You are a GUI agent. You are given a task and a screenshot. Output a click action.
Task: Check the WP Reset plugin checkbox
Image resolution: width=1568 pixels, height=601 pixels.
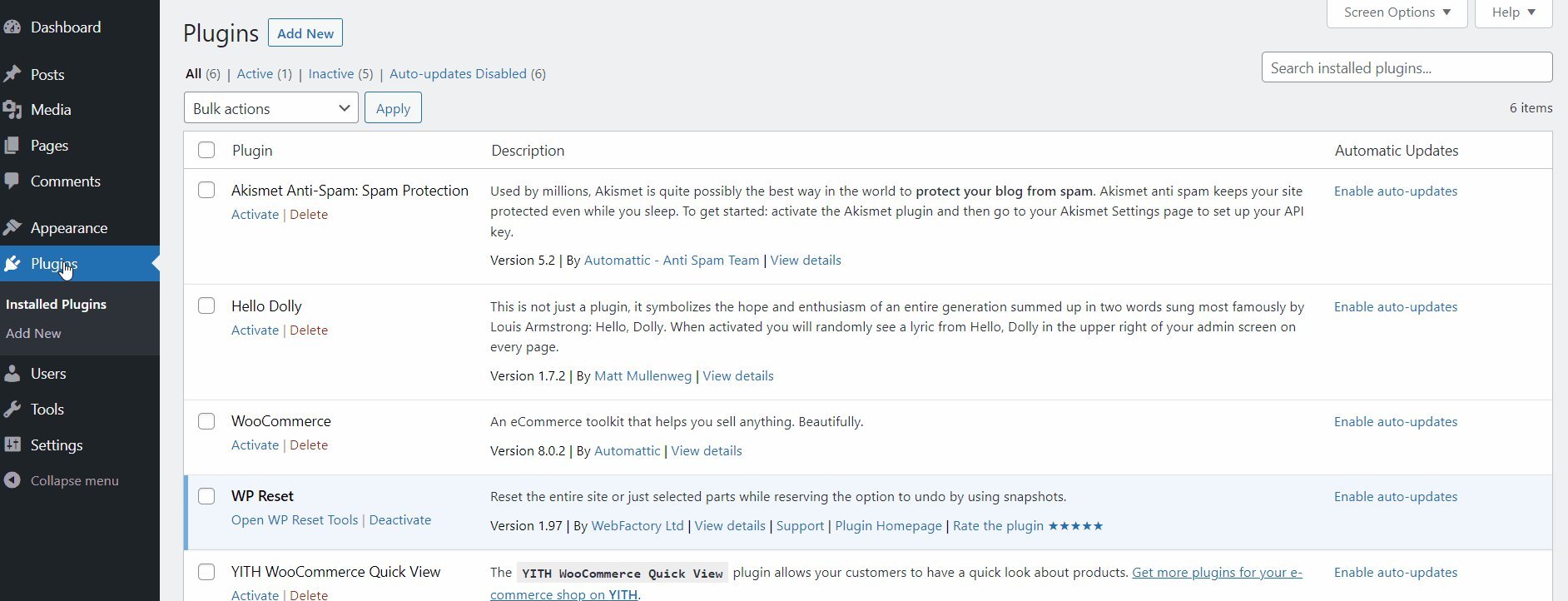click(206, 496)
